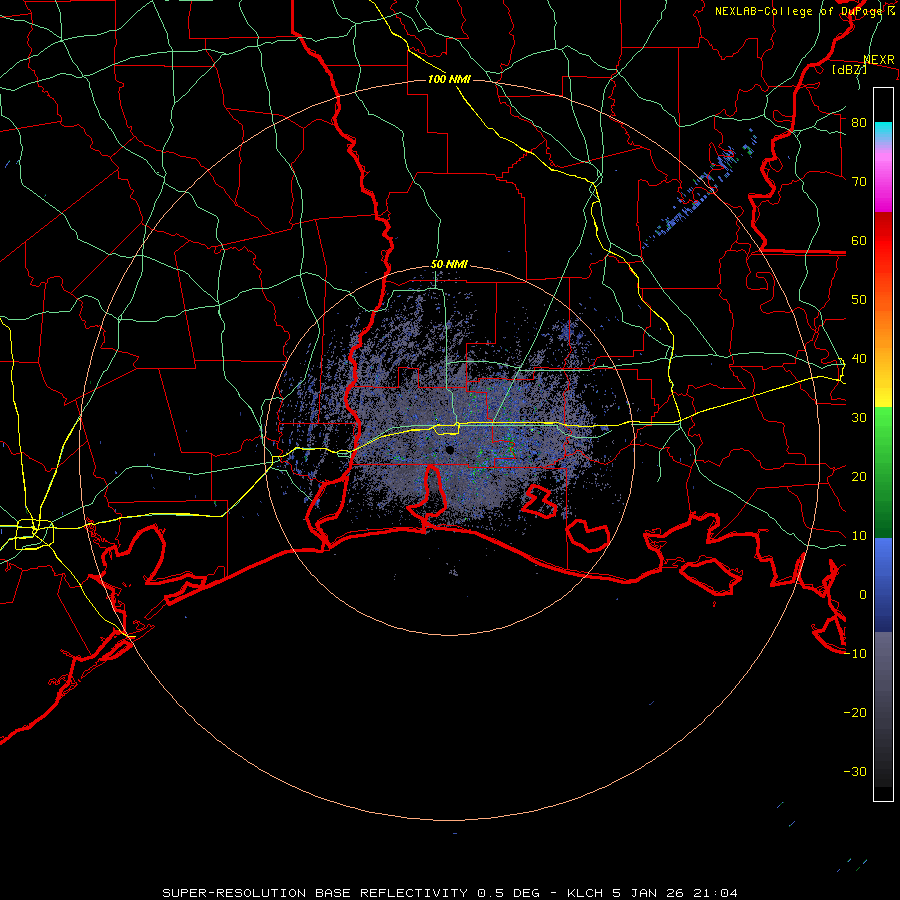Click the 40 value on the color scale

tap(859, 358)
